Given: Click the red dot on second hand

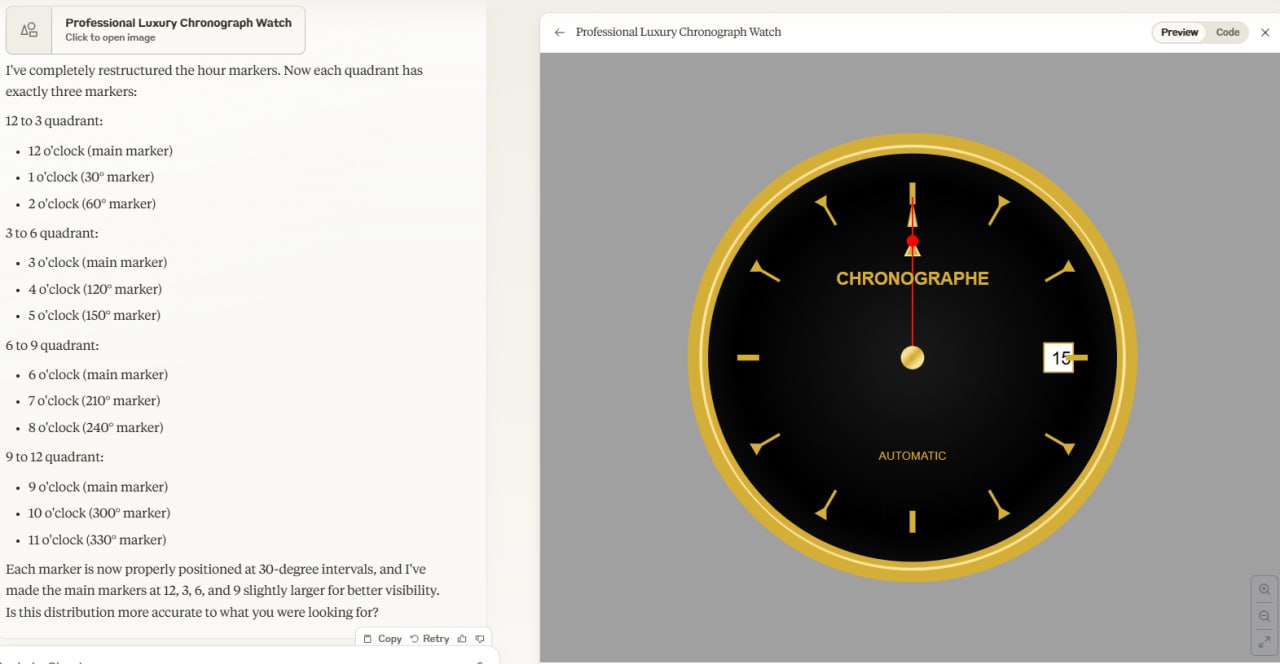Looking at the screenshot, I should [912, 241].
